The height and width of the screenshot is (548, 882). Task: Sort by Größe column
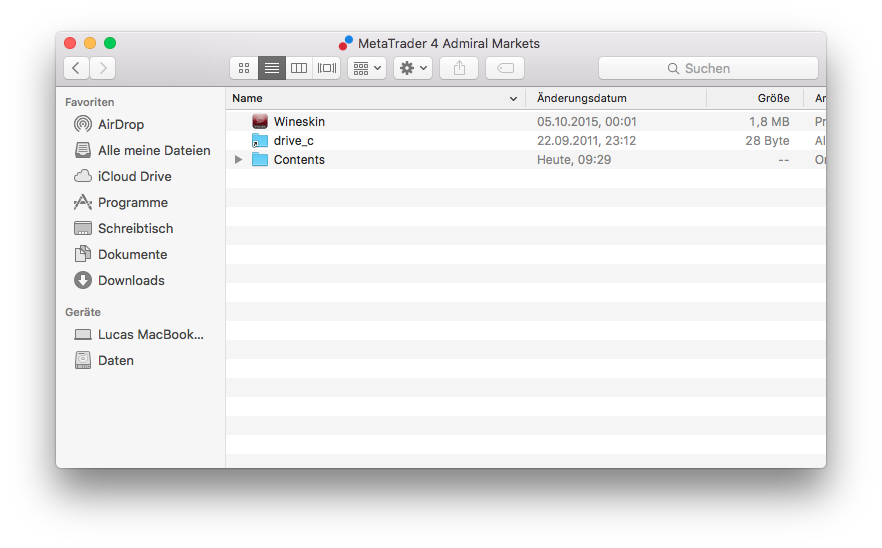pyautogui.click(x=773, y=98)
